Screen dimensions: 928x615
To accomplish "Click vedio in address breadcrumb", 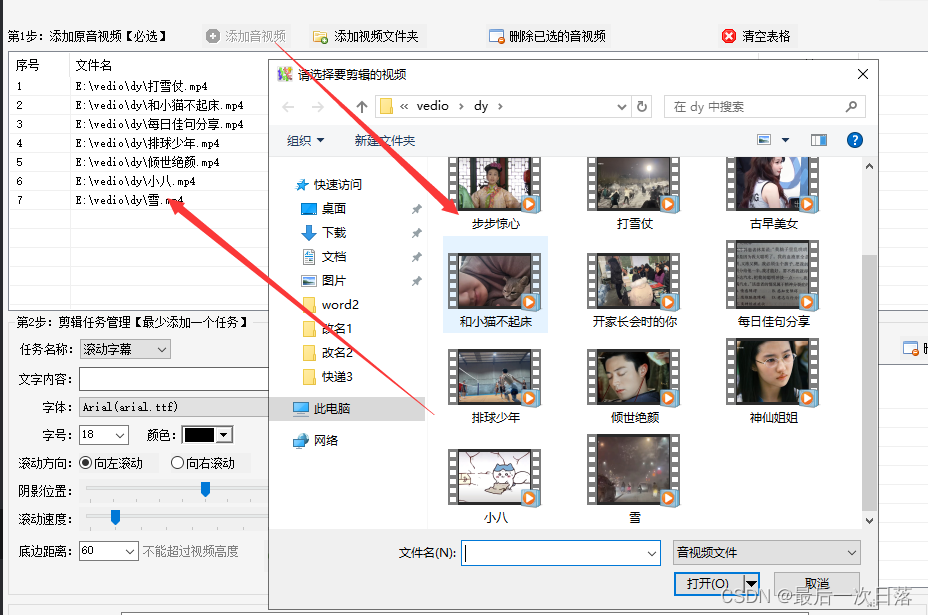I will tap(433, 106).
